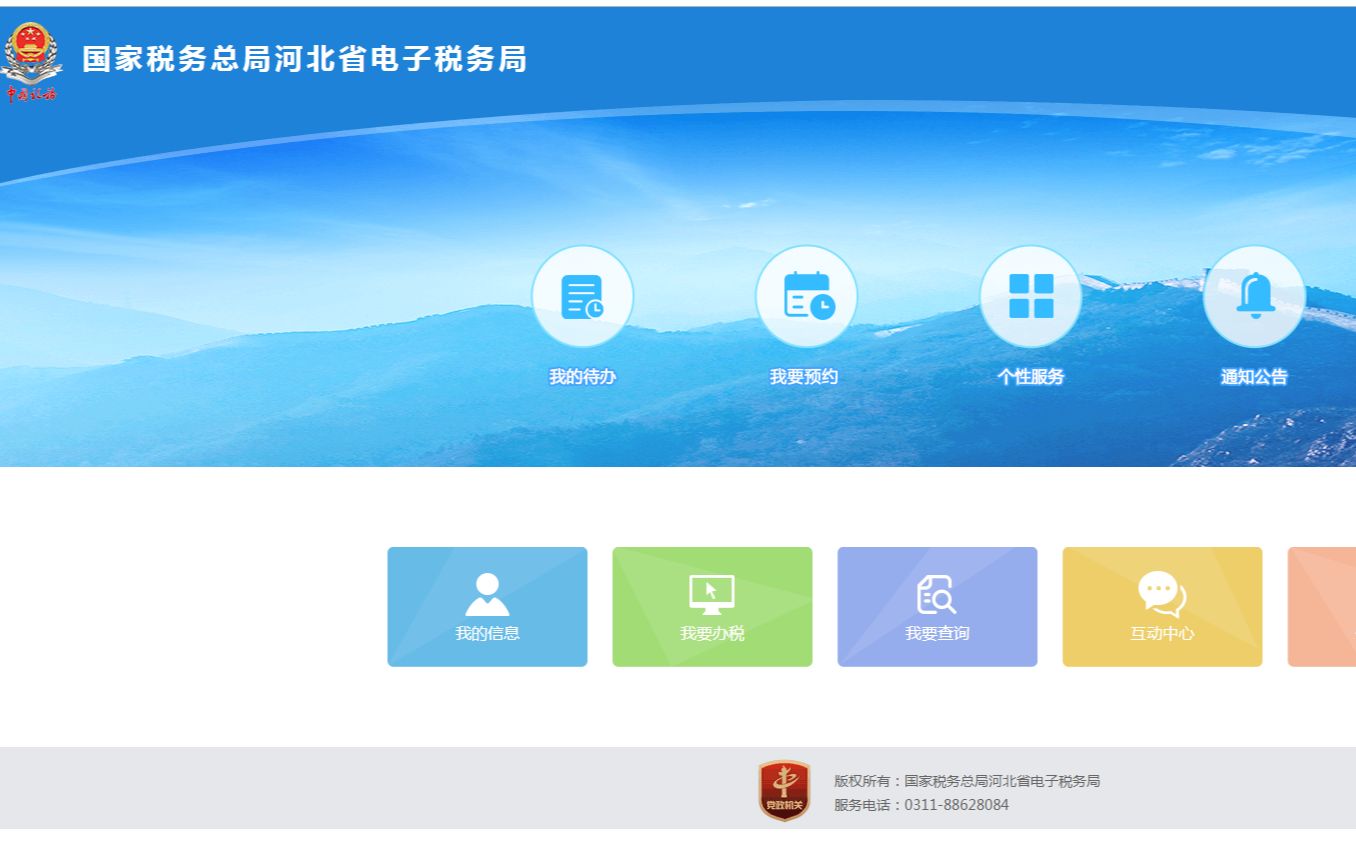This screenshot has width=1356, height=847.
Task: Open the blue 我的信息 tile
Action: pyautogui.click(x=487, y=605)
